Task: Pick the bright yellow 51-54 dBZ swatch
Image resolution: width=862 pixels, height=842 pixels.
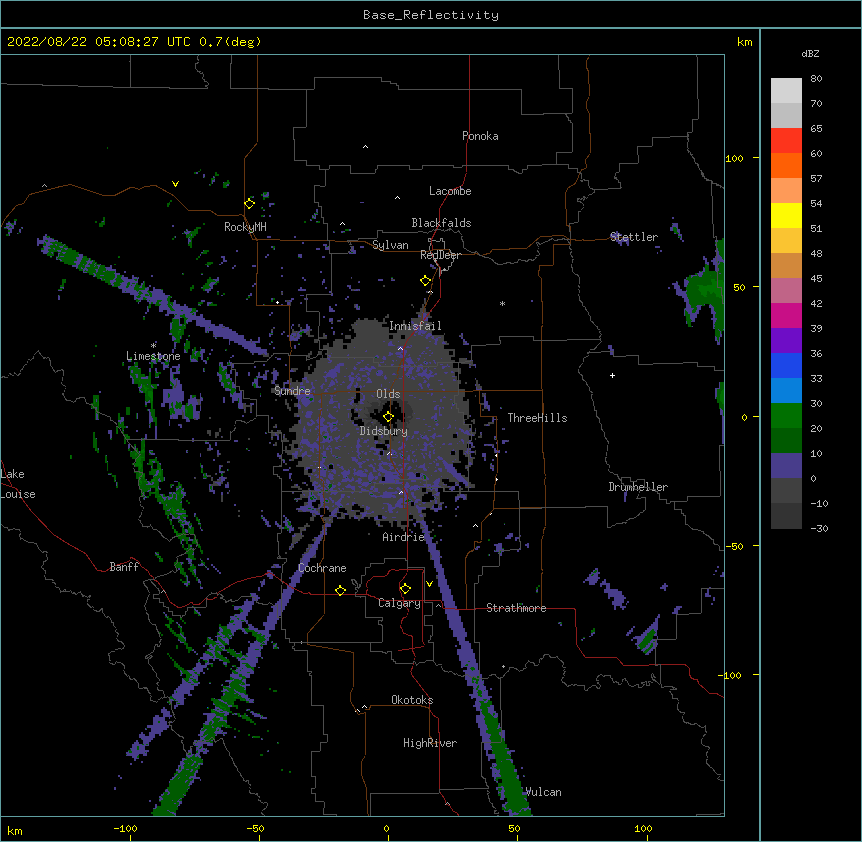Action: pyautogui.click(x=786, y=215)
